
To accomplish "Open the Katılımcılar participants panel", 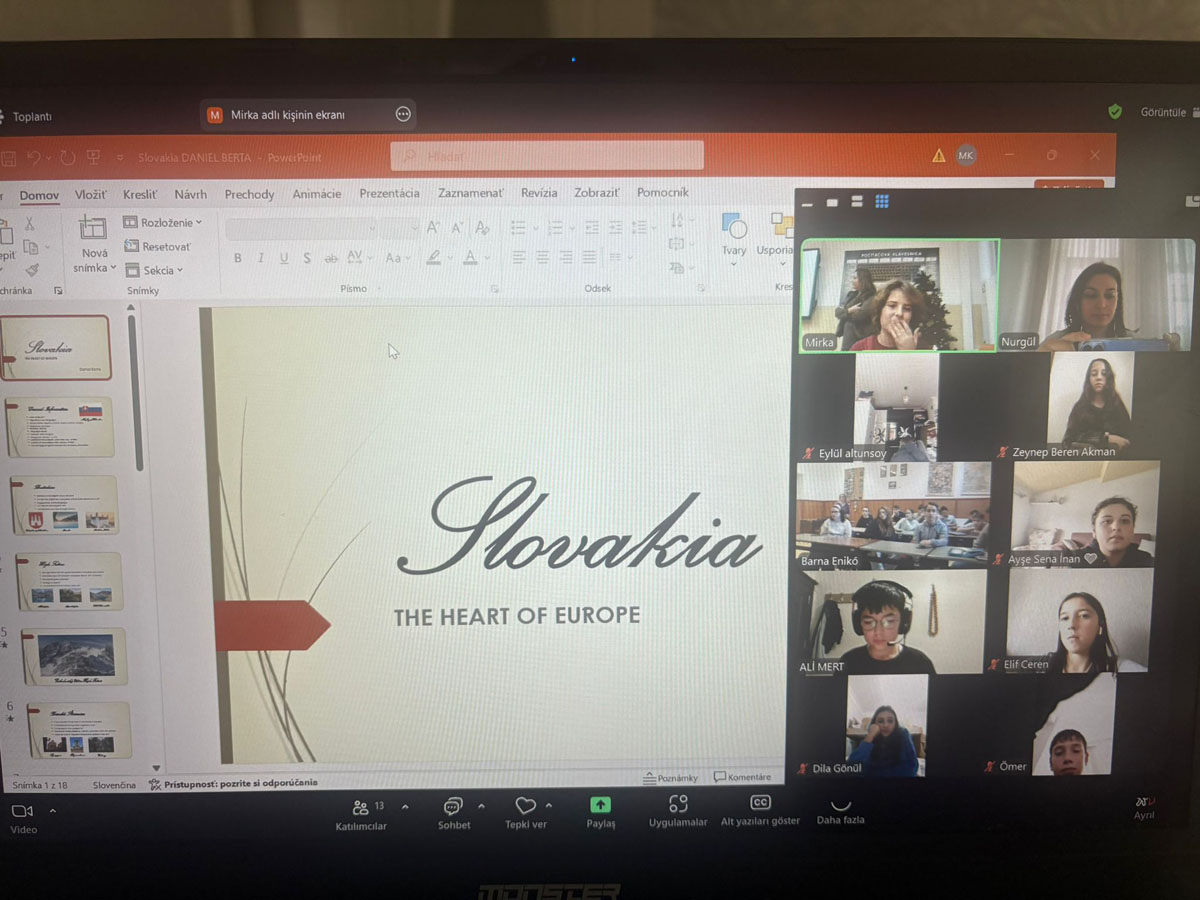I will [x=361, y=807].
